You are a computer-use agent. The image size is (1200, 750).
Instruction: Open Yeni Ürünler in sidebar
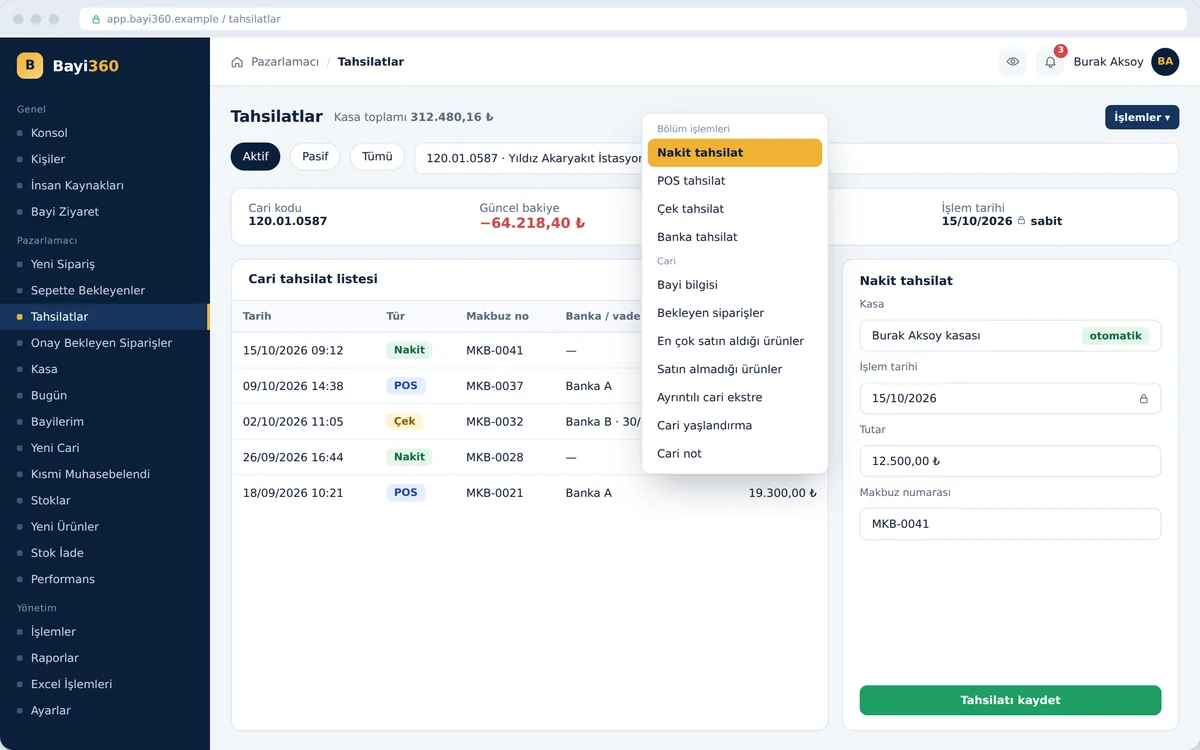[105, 527]
